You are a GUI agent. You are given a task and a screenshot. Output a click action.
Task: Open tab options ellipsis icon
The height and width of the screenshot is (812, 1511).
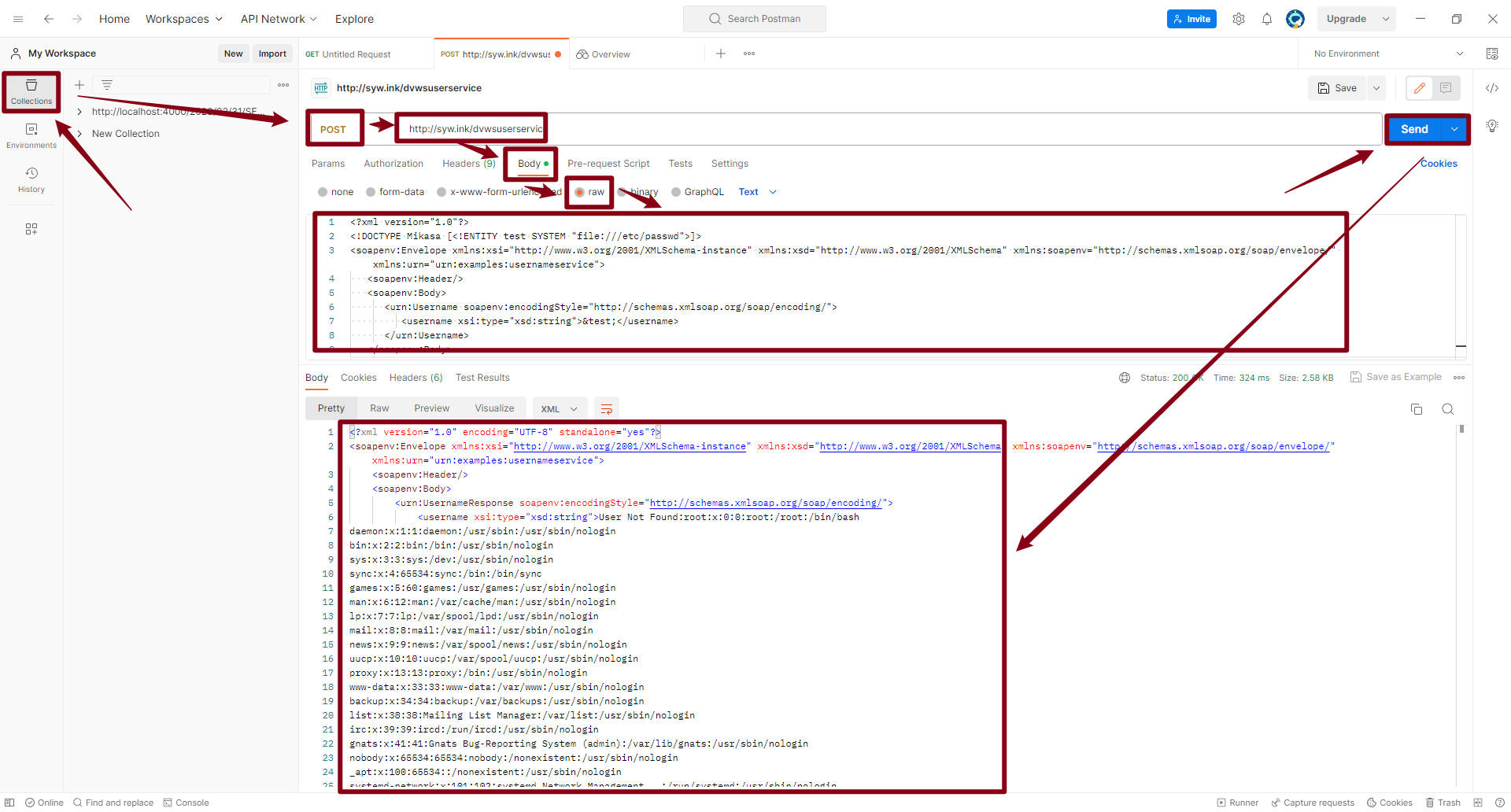(749, 54)
